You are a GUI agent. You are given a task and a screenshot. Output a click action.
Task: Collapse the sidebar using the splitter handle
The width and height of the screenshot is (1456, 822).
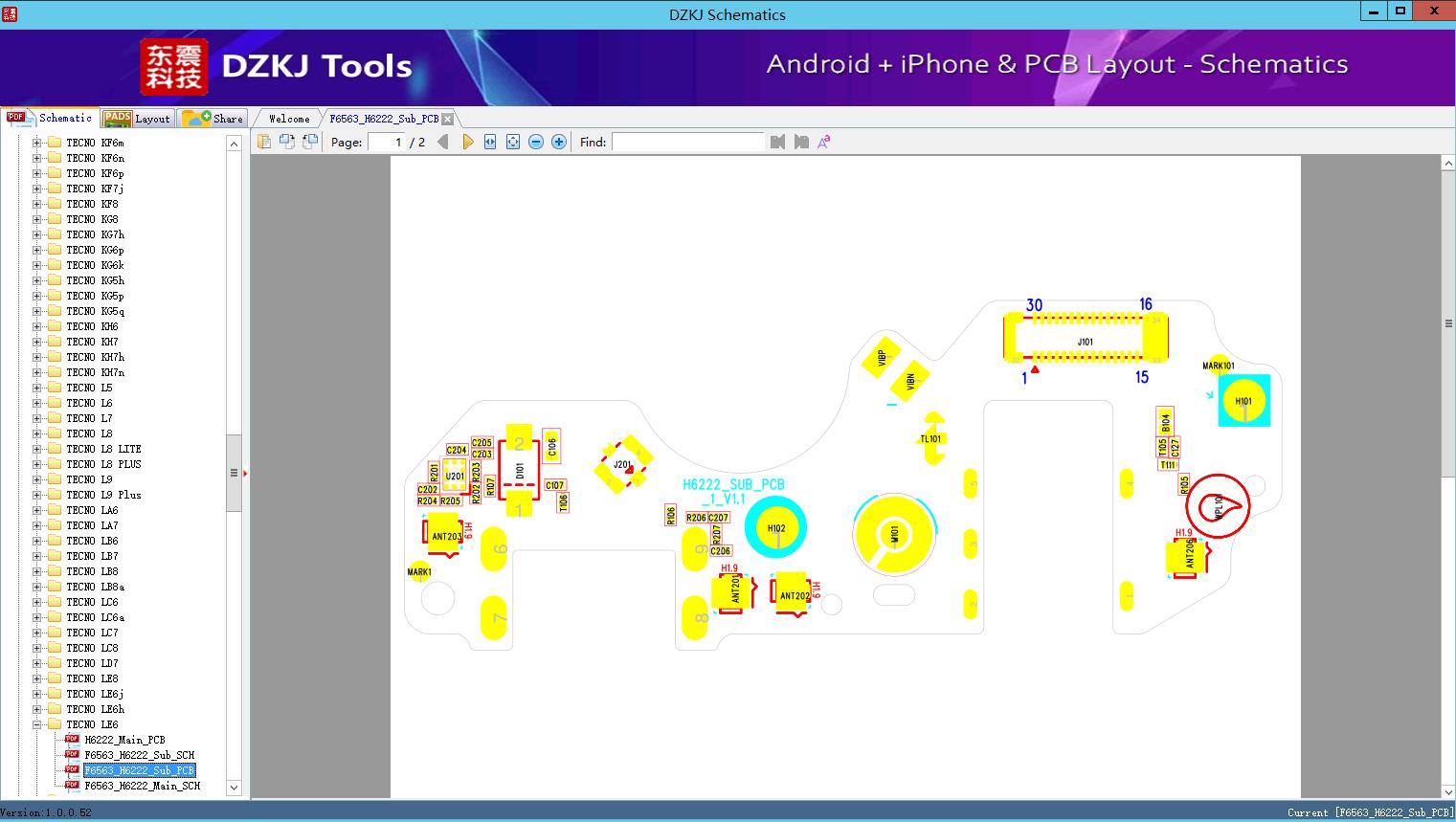coord(245,473)
